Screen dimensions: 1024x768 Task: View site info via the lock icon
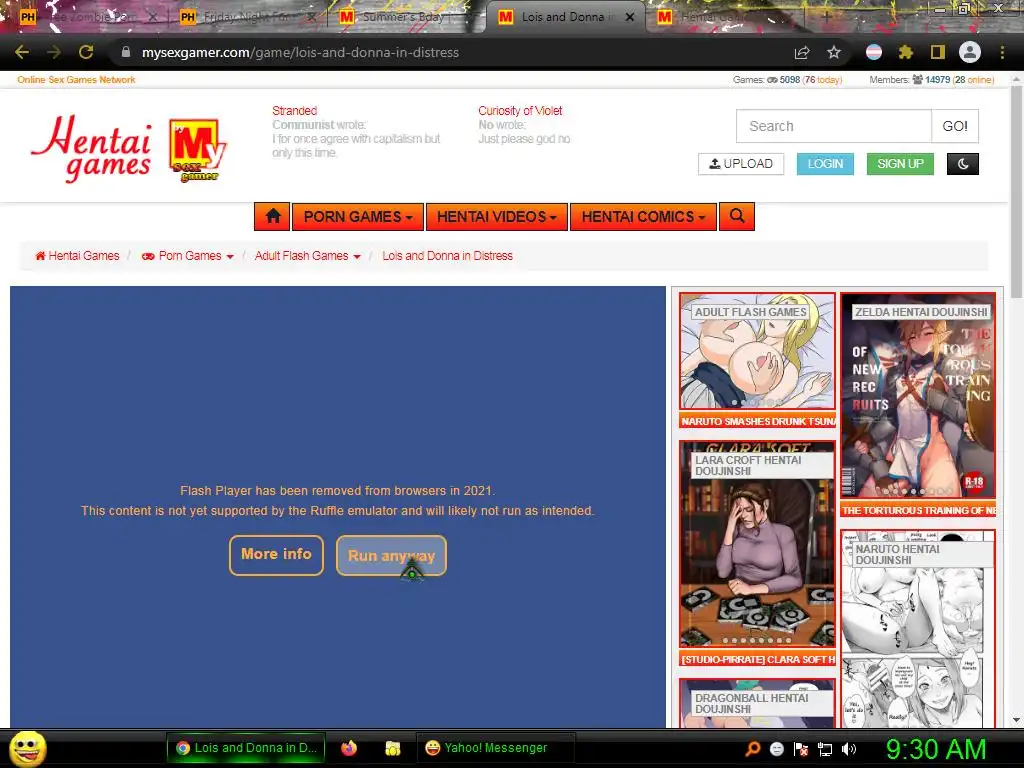(126, 52)
